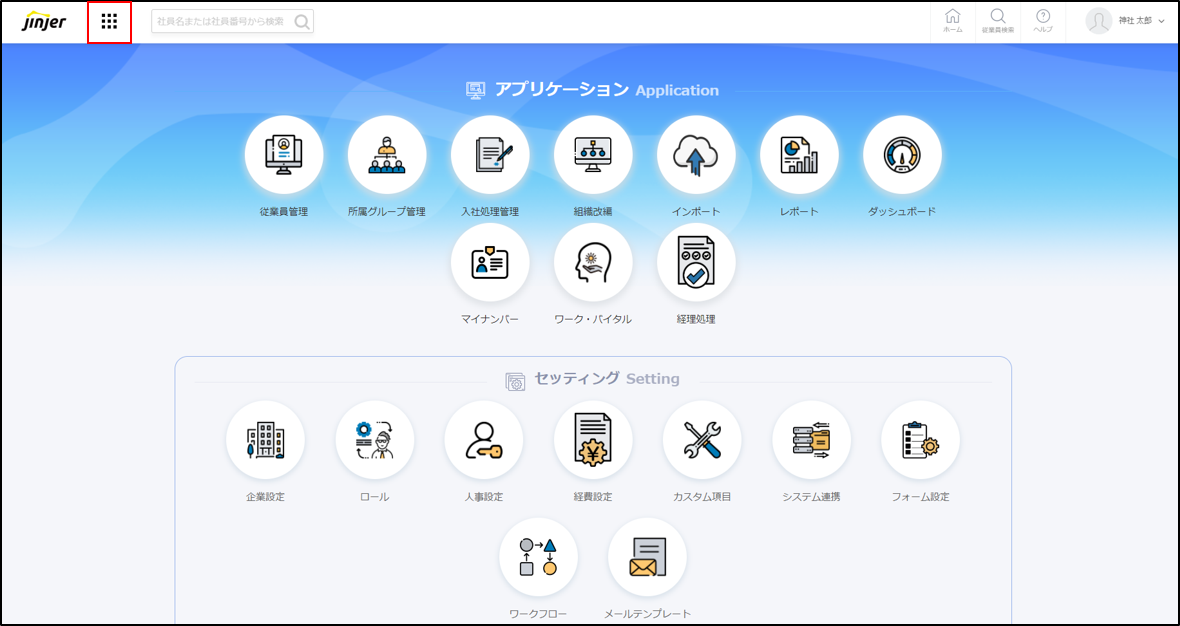Click the ダッシュボード label text
This screenshot has height=626, width=1180.
pyautogui.click(x=902, y=211)
